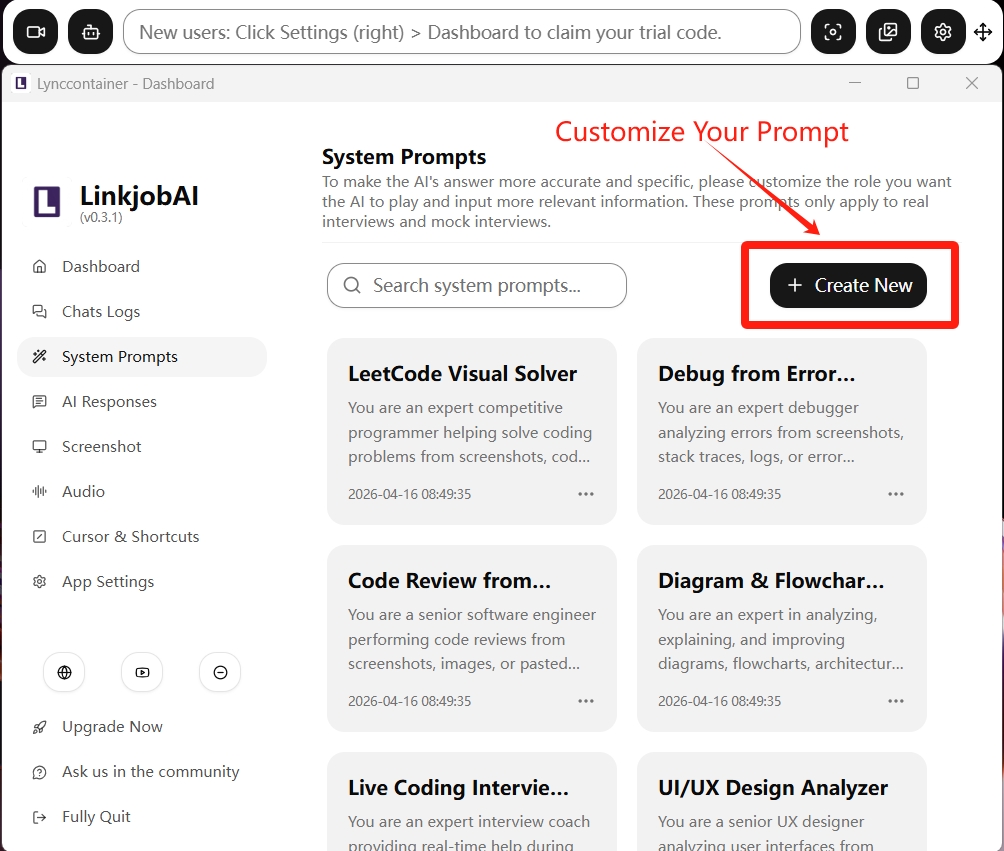The height and width of the screenshot is (851, 1004).
Task: Open more options on Diagram & Flowchart card
Action: 896,701
